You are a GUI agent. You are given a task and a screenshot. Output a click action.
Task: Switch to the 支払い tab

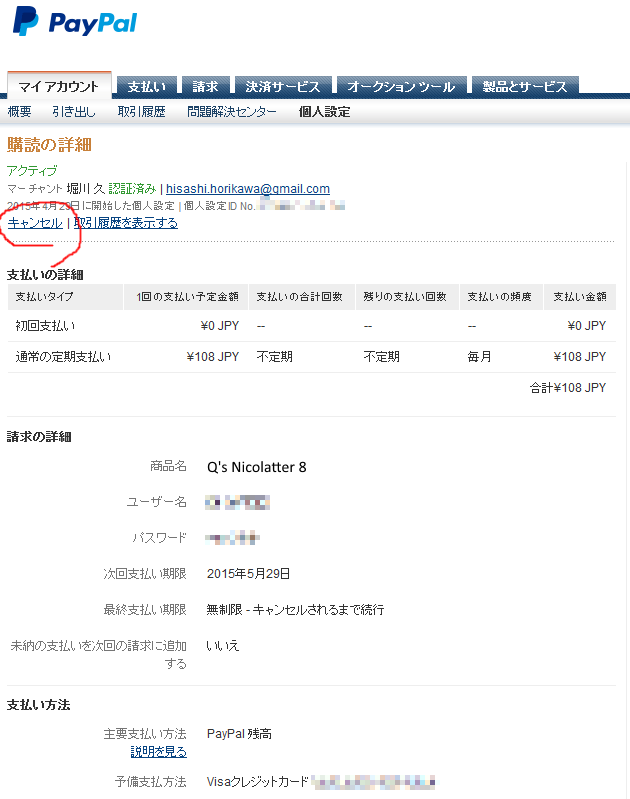click(147, 86)
